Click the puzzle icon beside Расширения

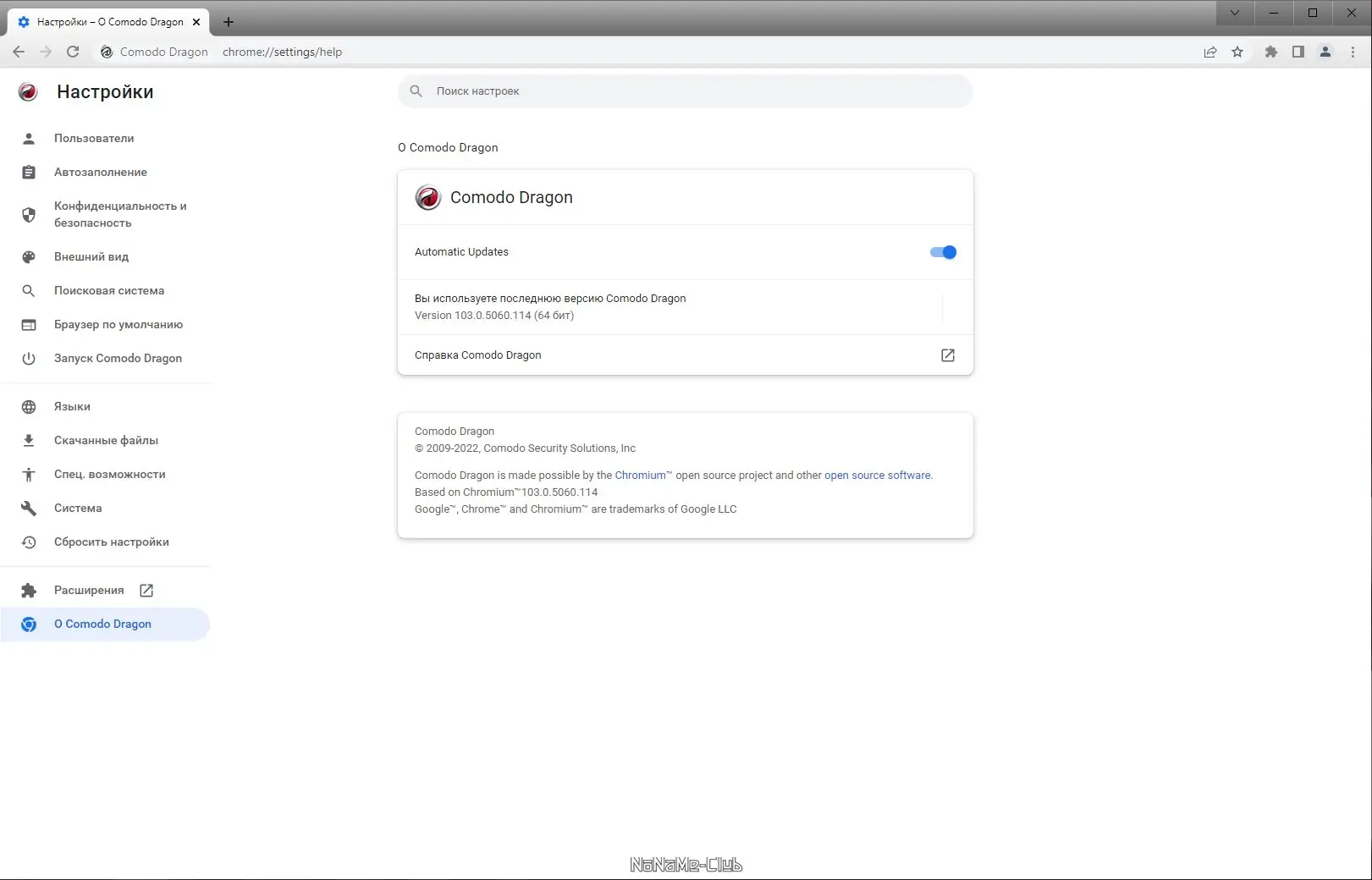[x=29, y=591]
